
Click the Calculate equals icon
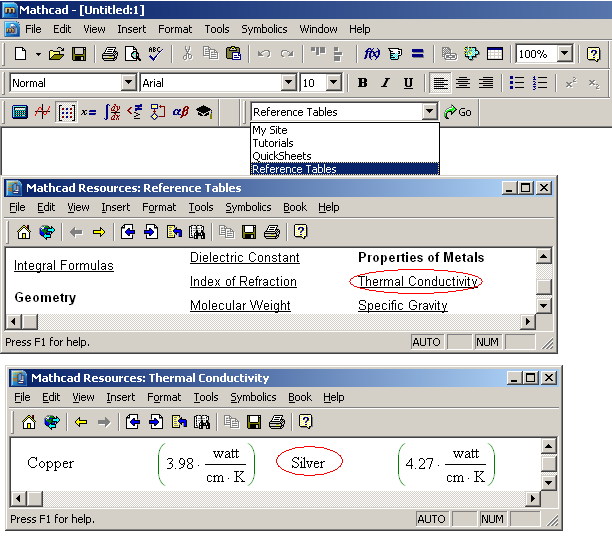point(418,54)
